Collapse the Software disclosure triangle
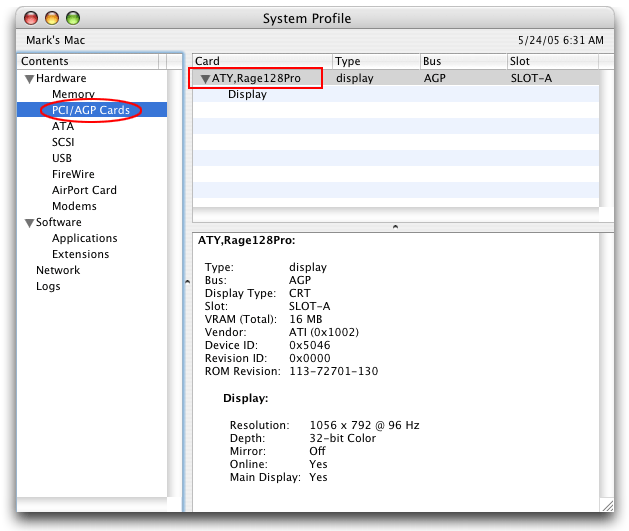Viewport: 629px width, 531px height. [29, 223]
